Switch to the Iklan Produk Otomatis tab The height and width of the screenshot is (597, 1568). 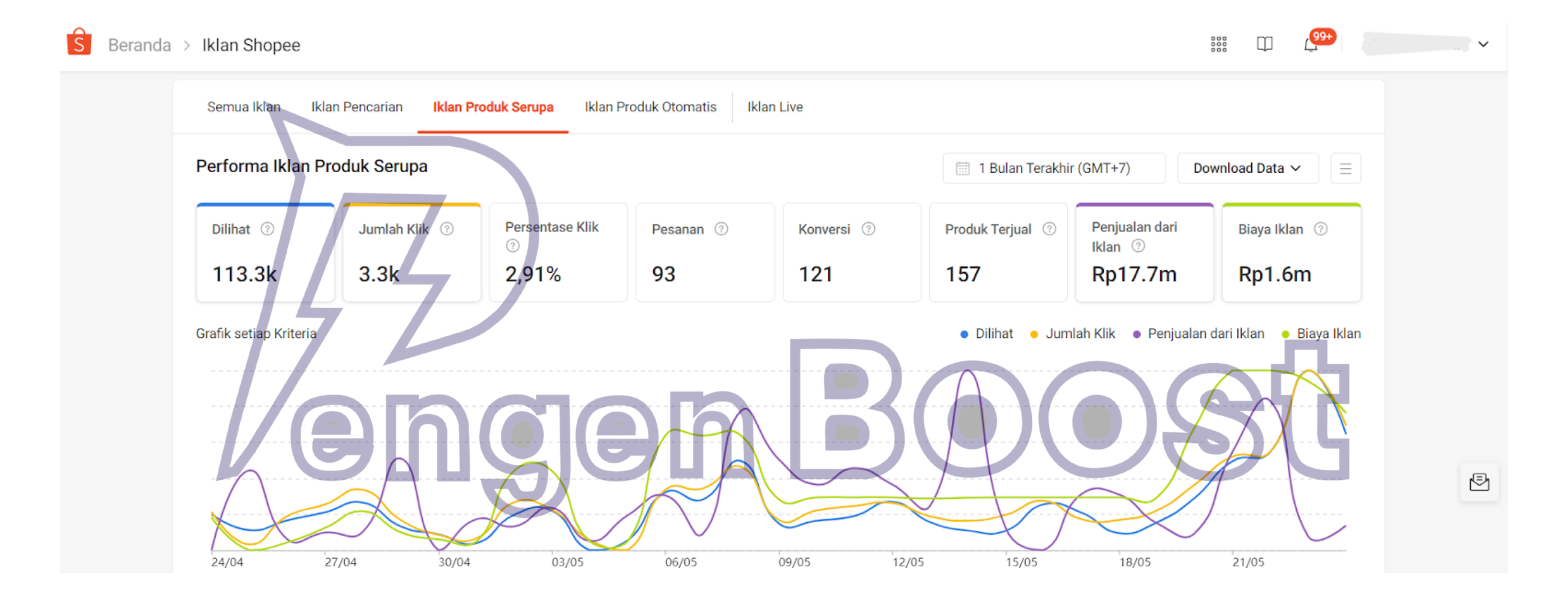tap(650, 107)
